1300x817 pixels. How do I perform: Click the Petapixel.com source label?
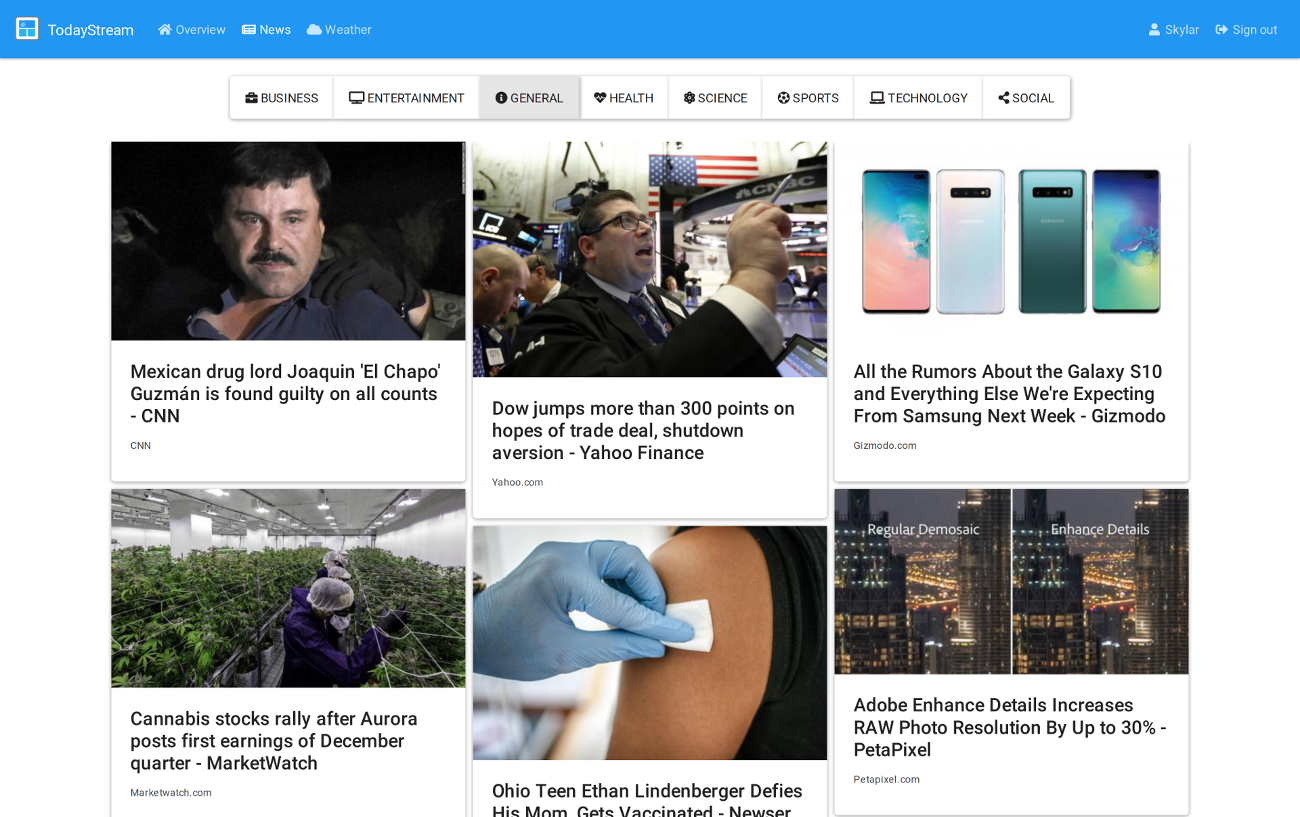tap(887, 780)
